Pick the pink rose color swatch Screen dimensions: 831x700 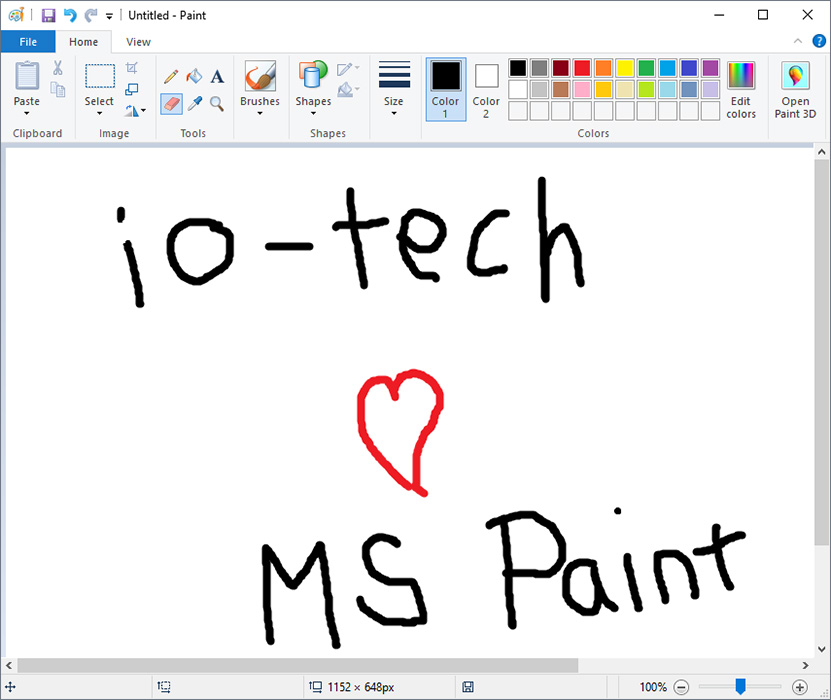tap(582, 89)
